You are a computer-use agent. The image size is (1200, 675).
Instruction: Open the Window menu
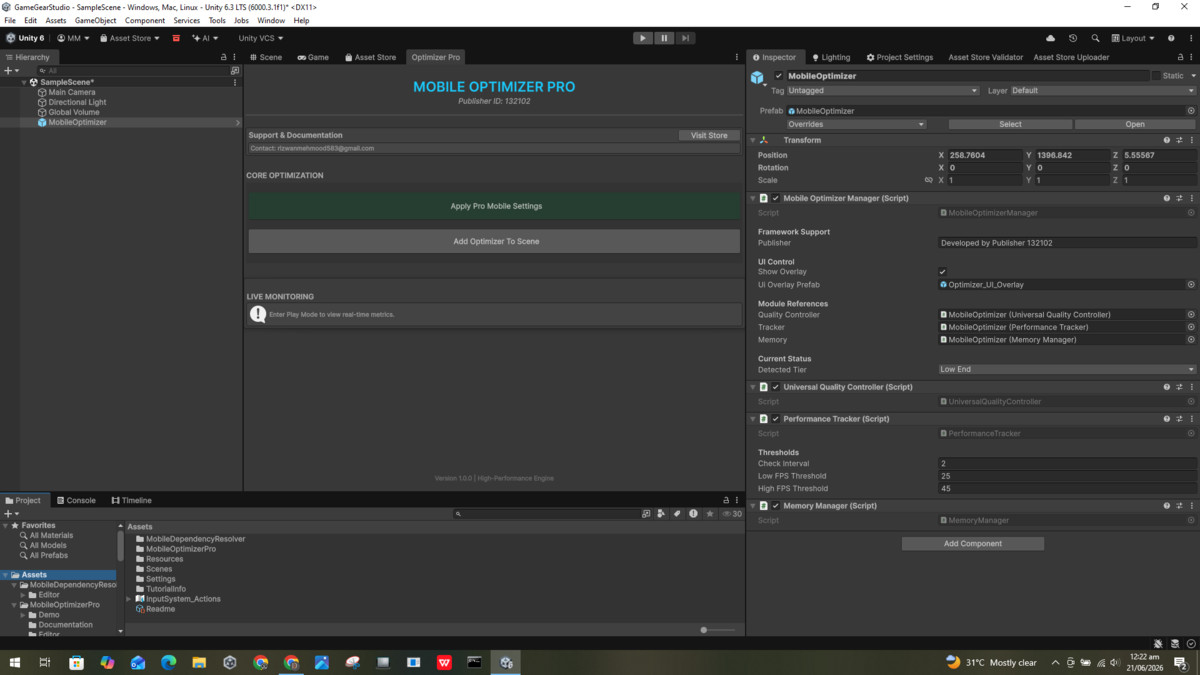click(271, 20)
